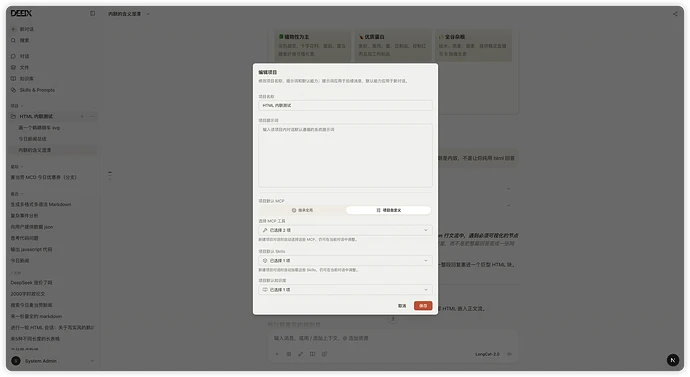The width and height of the screenshot is (690, 377).
Task: Select the 项目自定义 MCP option
Action: [389, 210]
